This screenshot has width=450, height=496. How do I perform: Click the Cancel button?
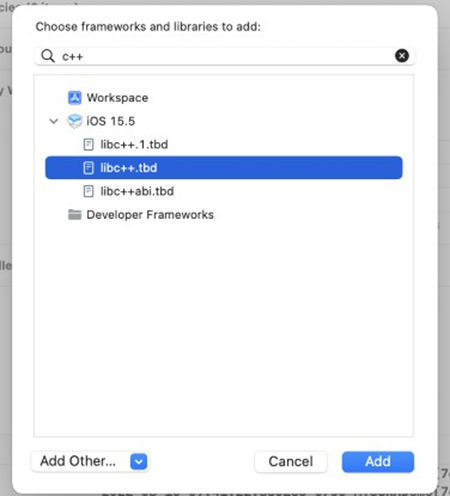(x=291, y=462)
